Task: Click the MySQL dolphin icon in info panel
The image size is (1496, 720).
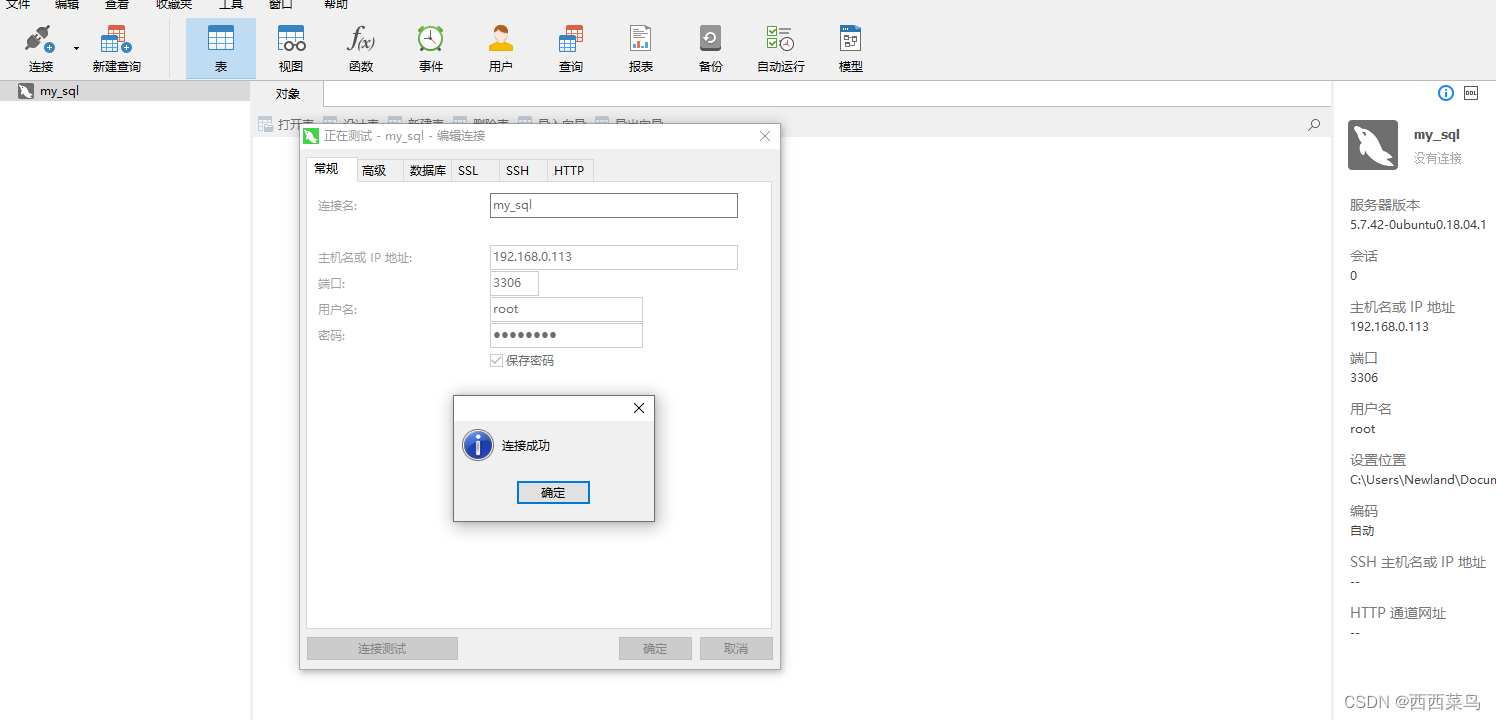Action: click(x=1373, y=145)
